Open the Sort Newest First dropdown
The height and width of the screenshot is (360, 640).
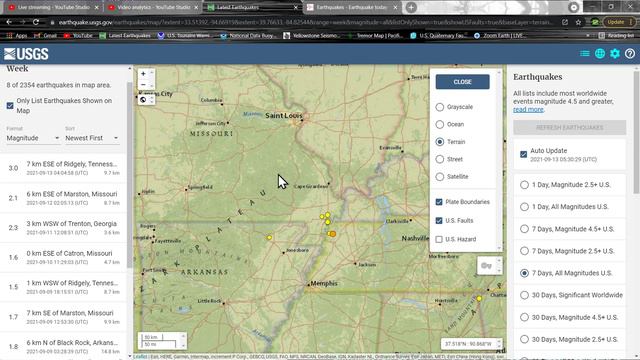[92, 138]
